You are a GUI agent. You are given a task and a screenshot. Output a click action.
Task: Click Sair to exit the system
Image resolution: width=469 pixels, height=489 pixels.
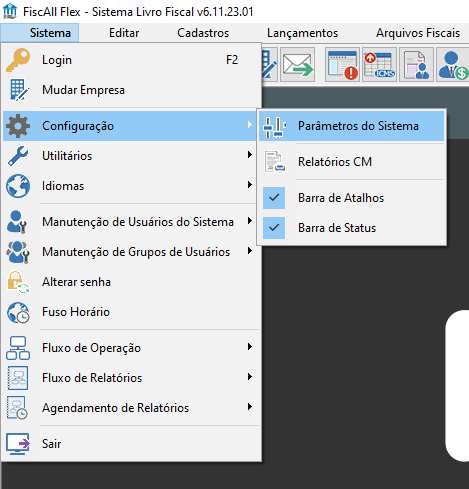(131, 444)
